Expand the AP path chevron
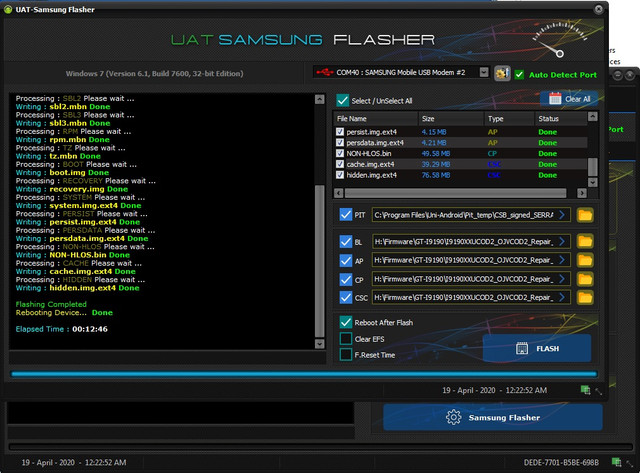This screenshot has width=640, height=473. coord(562,260)
